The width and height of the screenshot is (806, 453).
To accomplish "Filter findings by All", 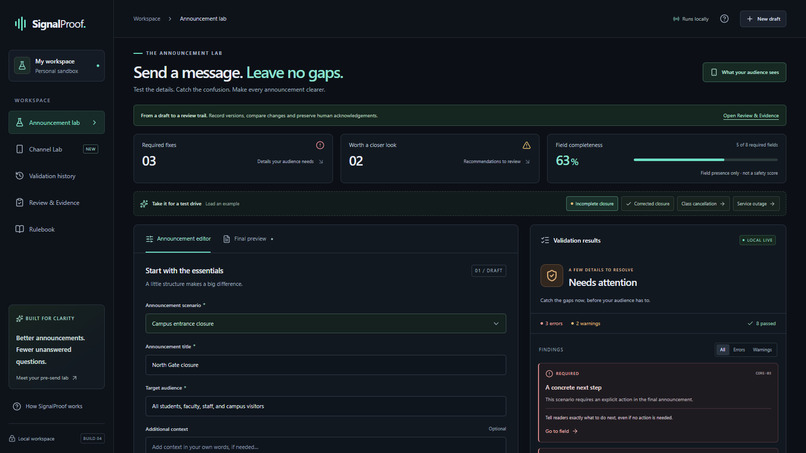I will tap(722, 350).
